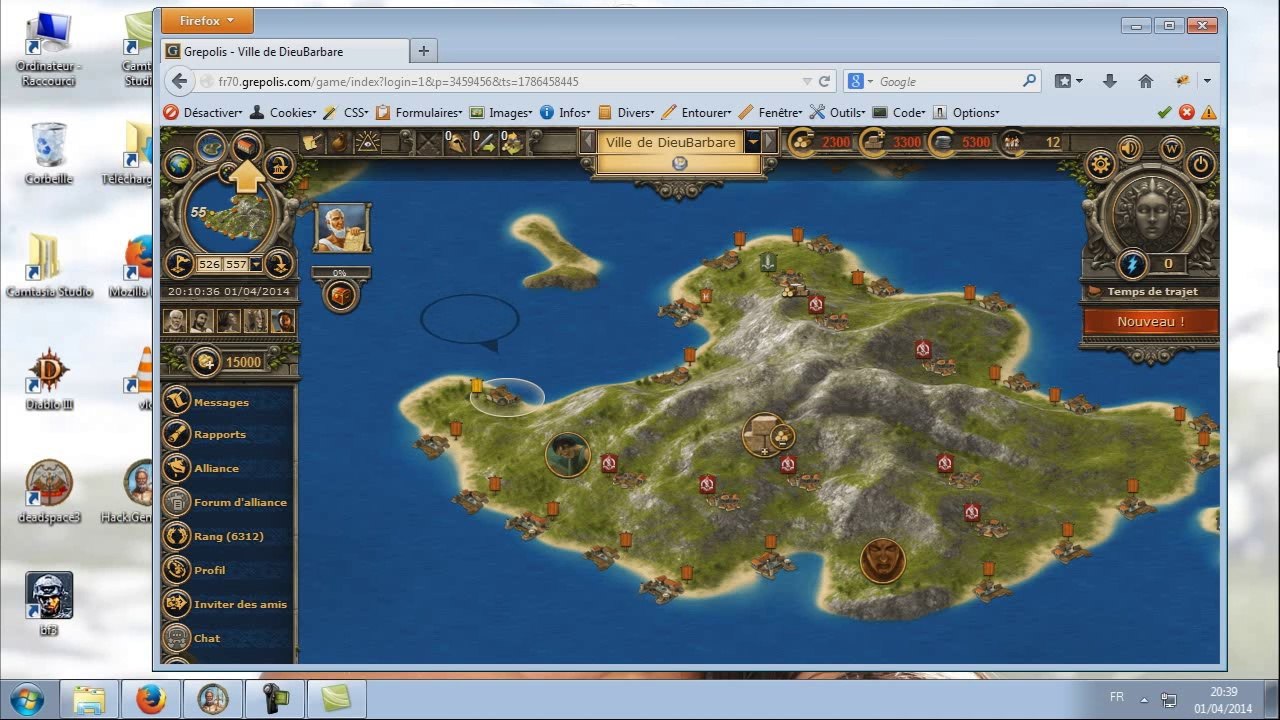Open the Firefox menu button
Image resolution: width=1280 pixels, height=720 pixels.
(x=207, y=20)
